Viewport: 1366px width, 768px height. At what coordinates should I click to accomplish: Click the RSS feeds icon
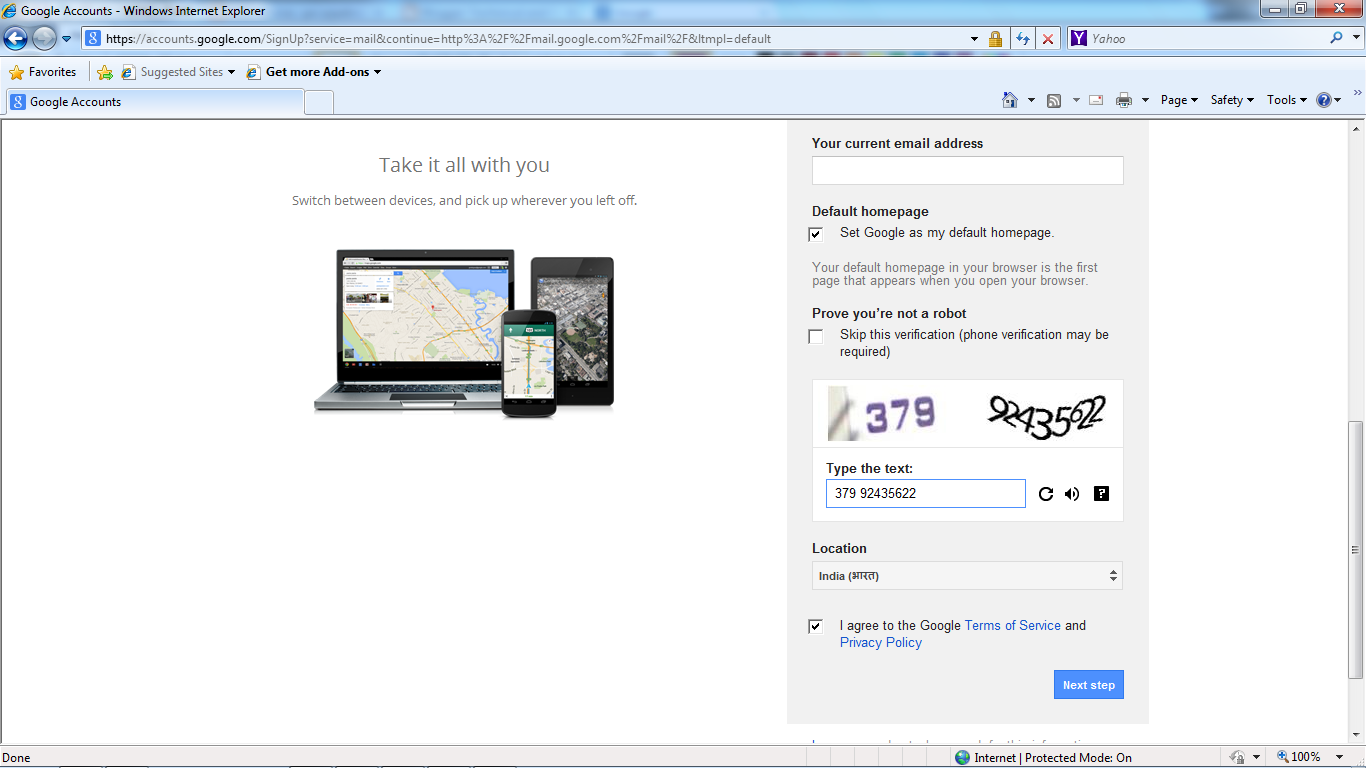pos(1054,100)
